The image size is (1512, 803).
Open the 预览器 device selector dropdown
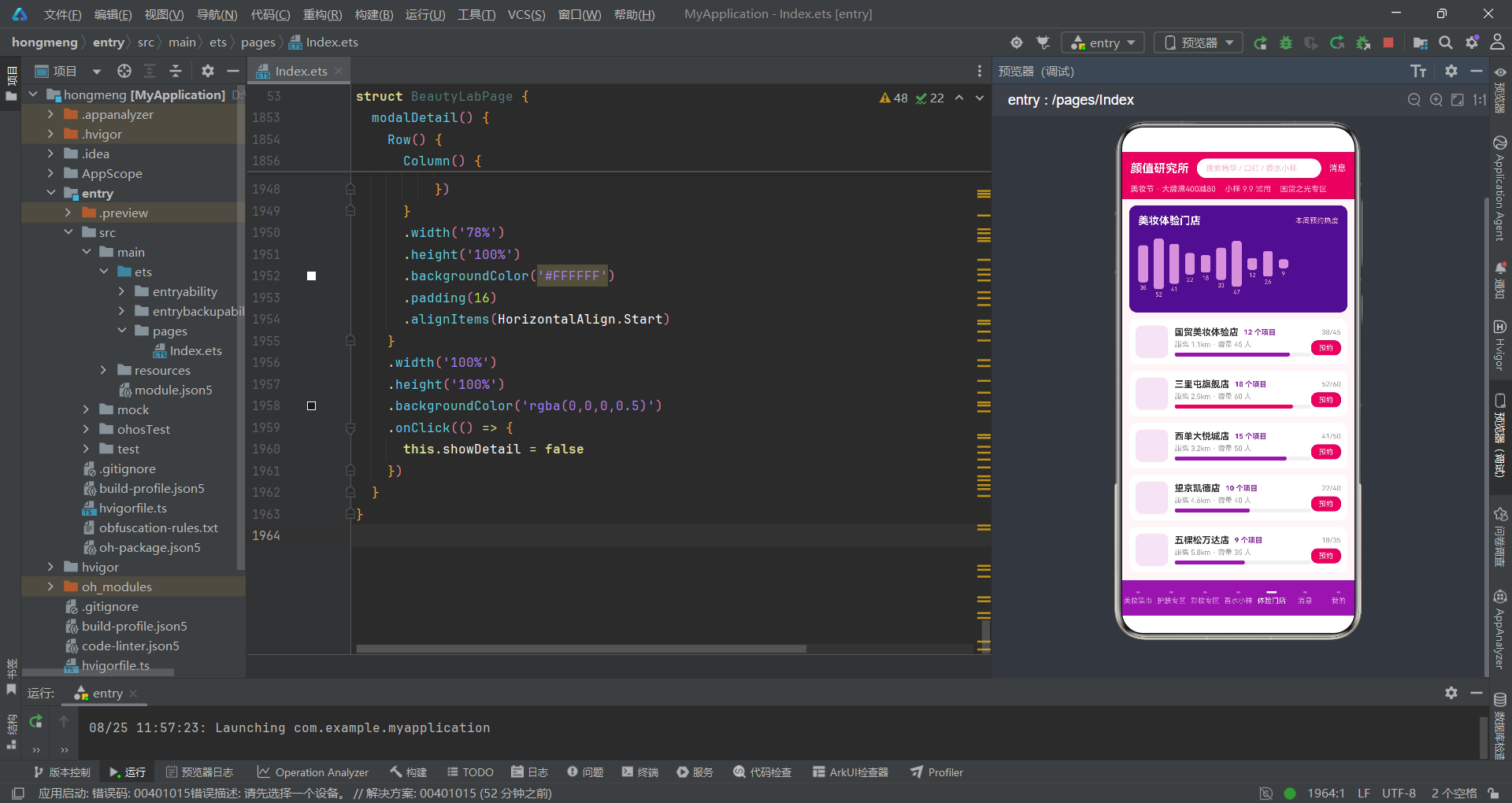pyautogui.click(x=1199, y=43)
